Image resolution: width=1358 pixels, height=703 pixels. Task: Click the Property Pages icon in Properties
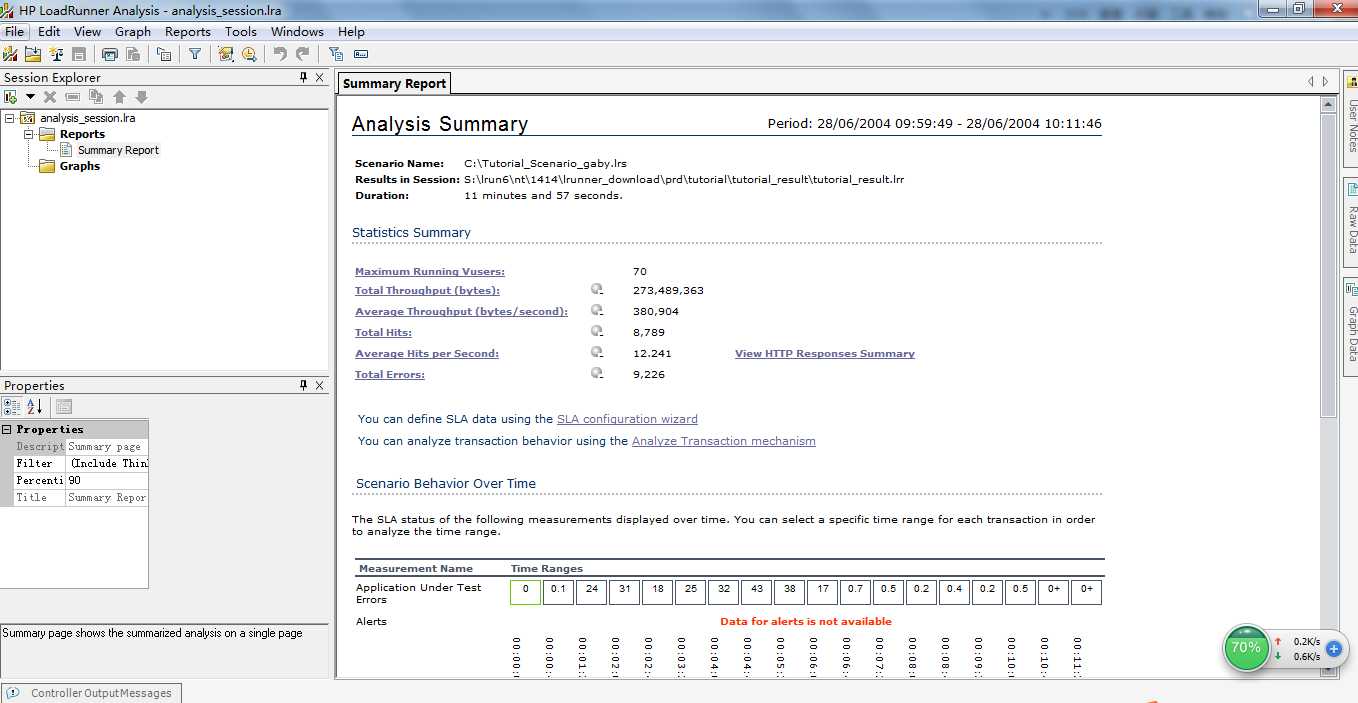[x=64, y=406]
